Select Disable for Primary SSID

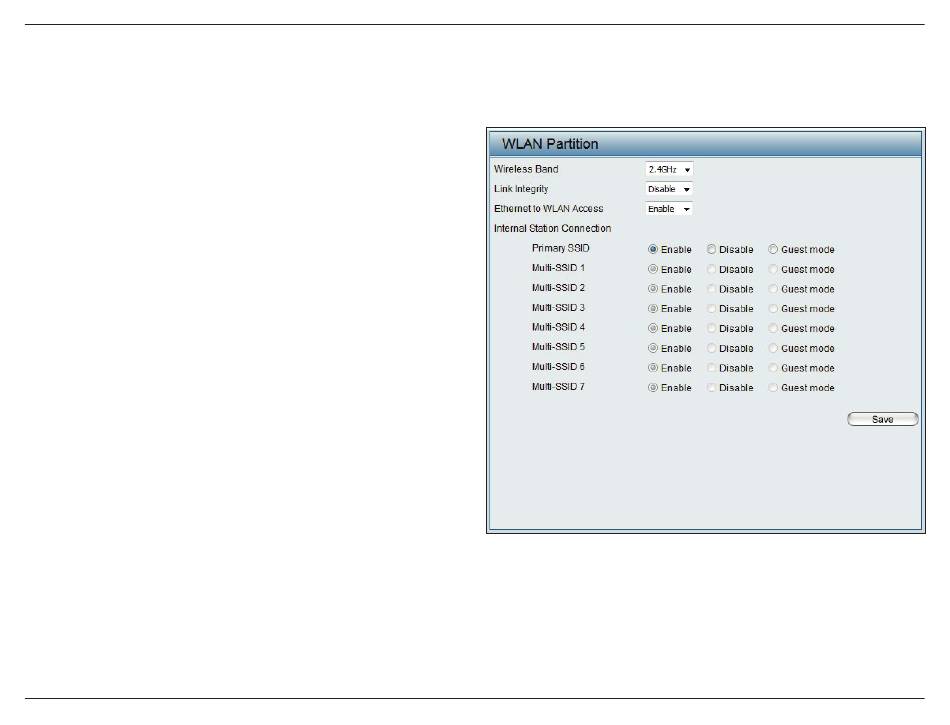711,250
